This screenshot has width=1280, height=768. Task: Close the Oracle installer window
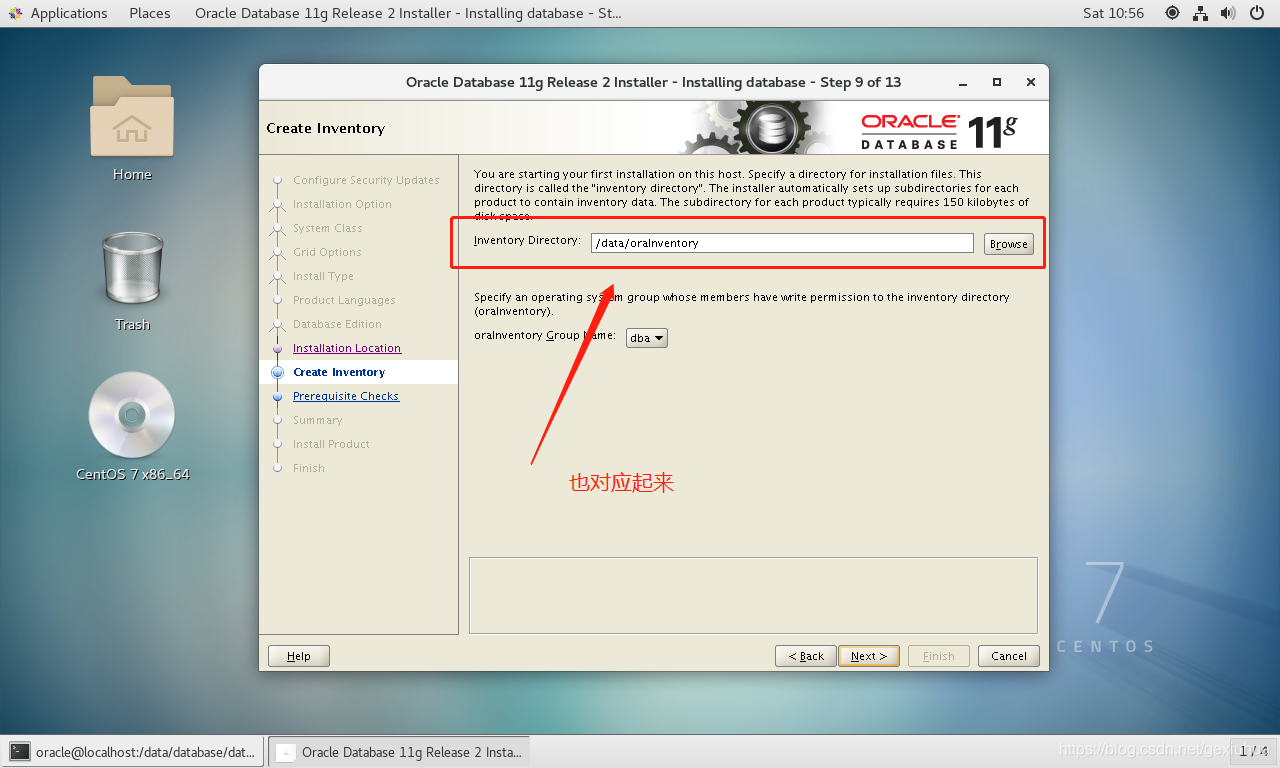(1031, 82)
